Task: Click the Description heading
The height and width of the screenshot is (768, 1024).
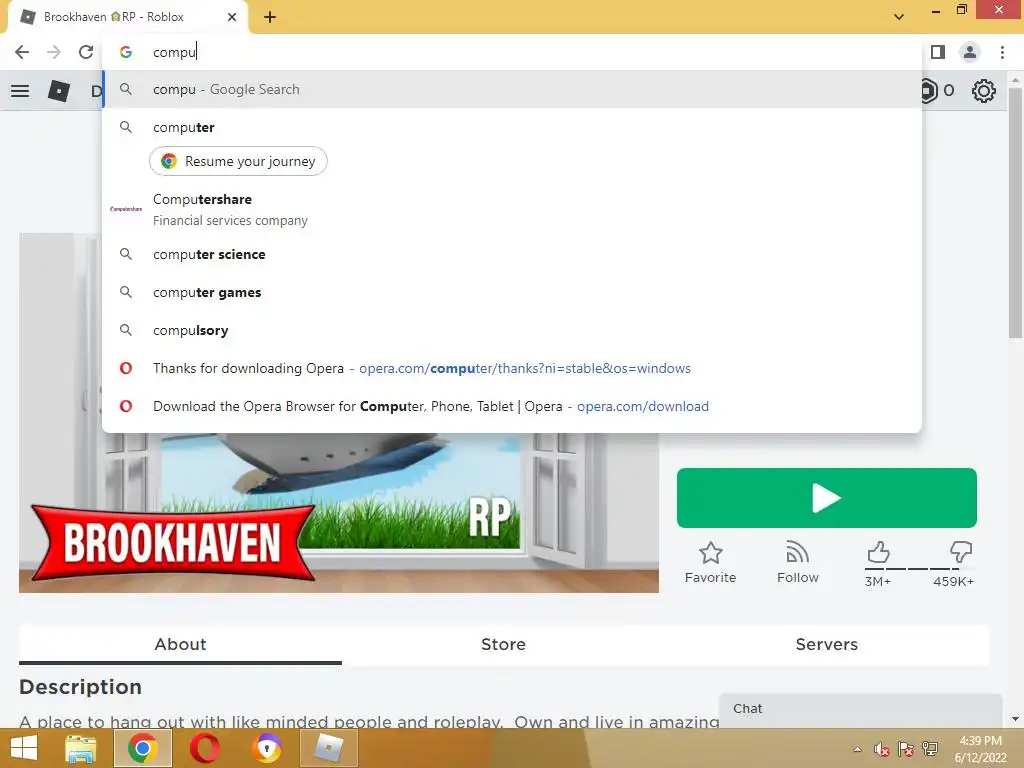Action: click(x=80, y=687)
